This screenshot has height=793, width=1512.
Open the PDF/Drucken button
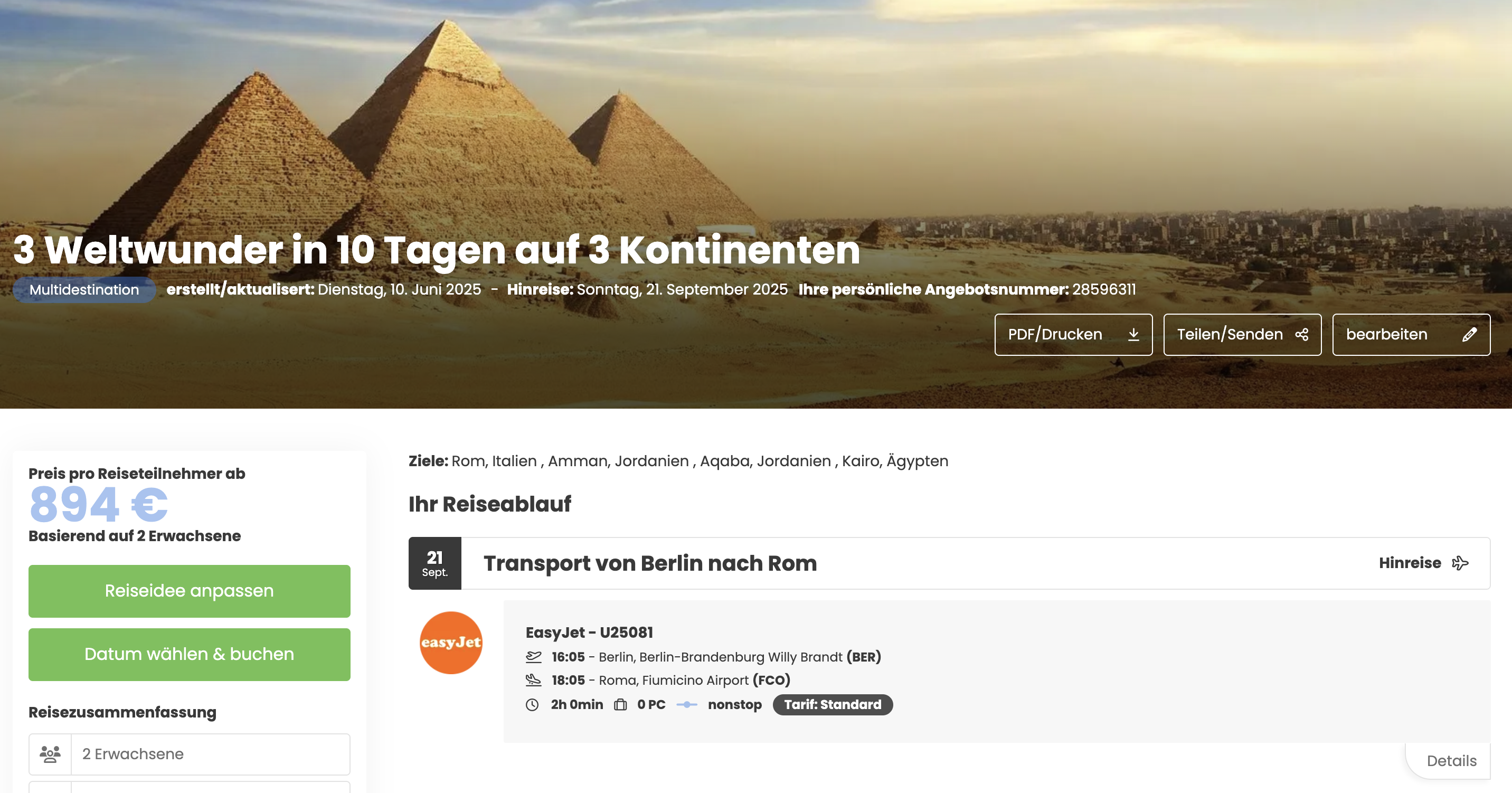[1073, 335]
